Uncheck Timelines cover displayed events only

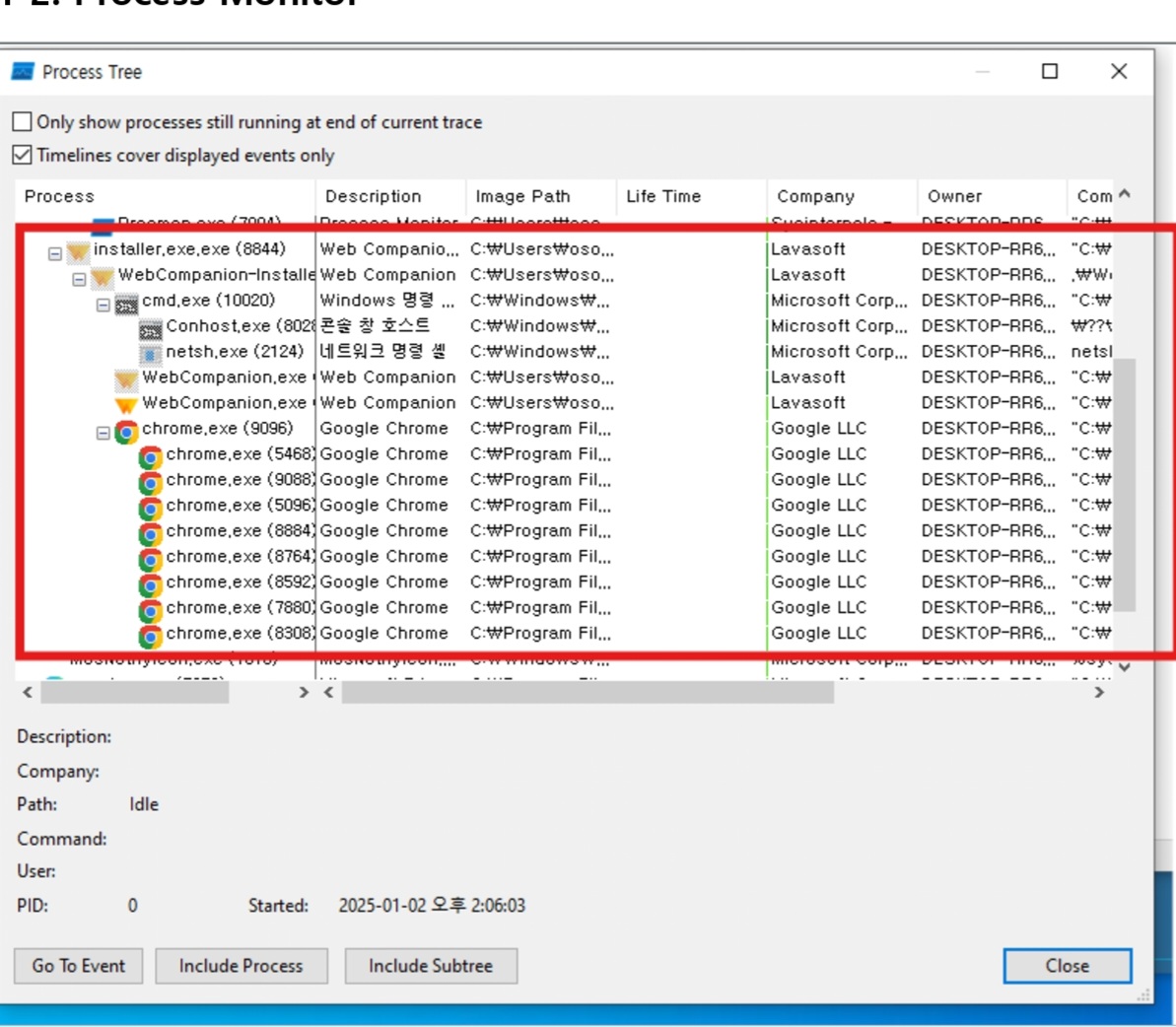click(22, 155)
